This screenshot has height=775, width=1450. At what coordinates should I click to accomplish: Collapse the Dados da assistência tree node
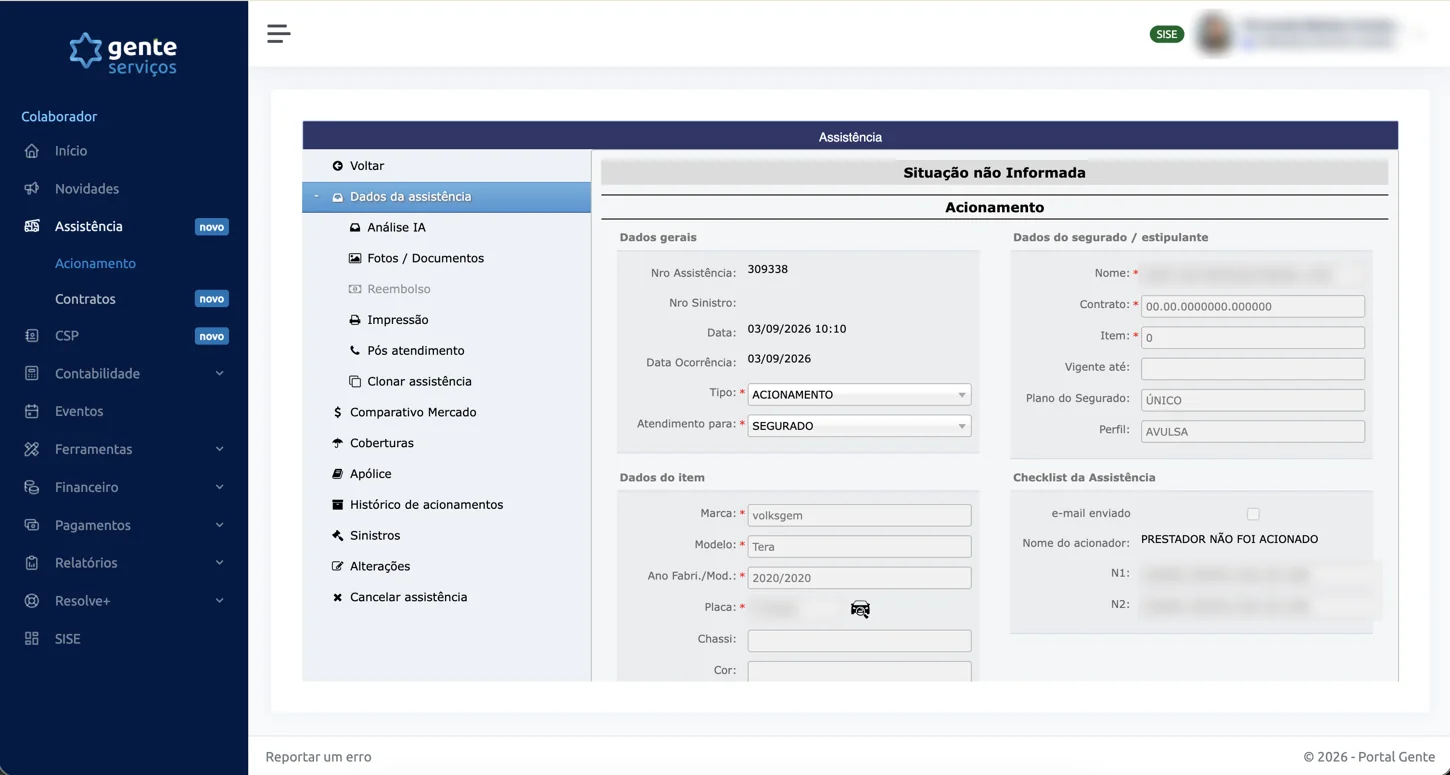[316, 197]
